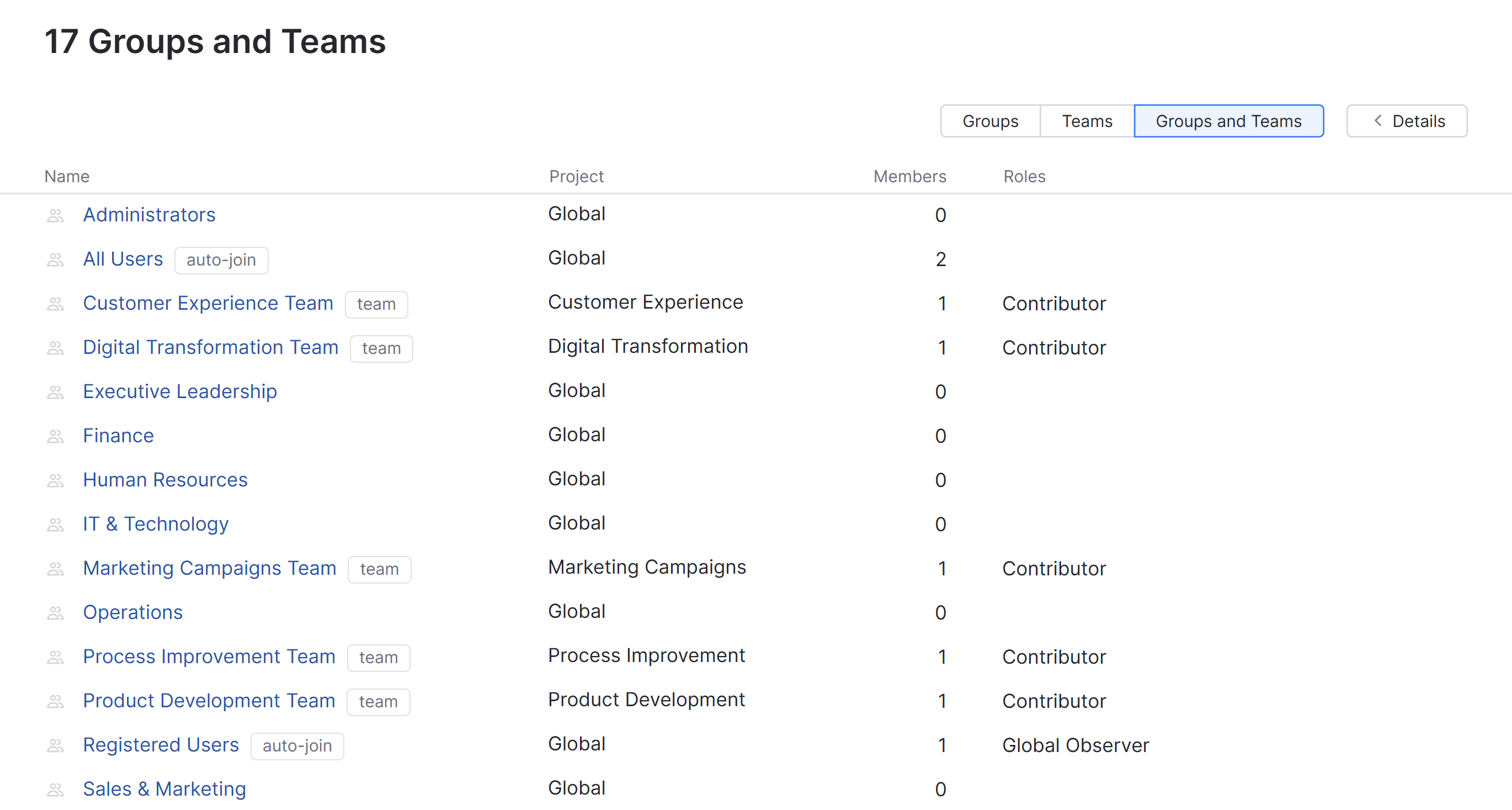Click the group icon next to All Users

point(55,260)
